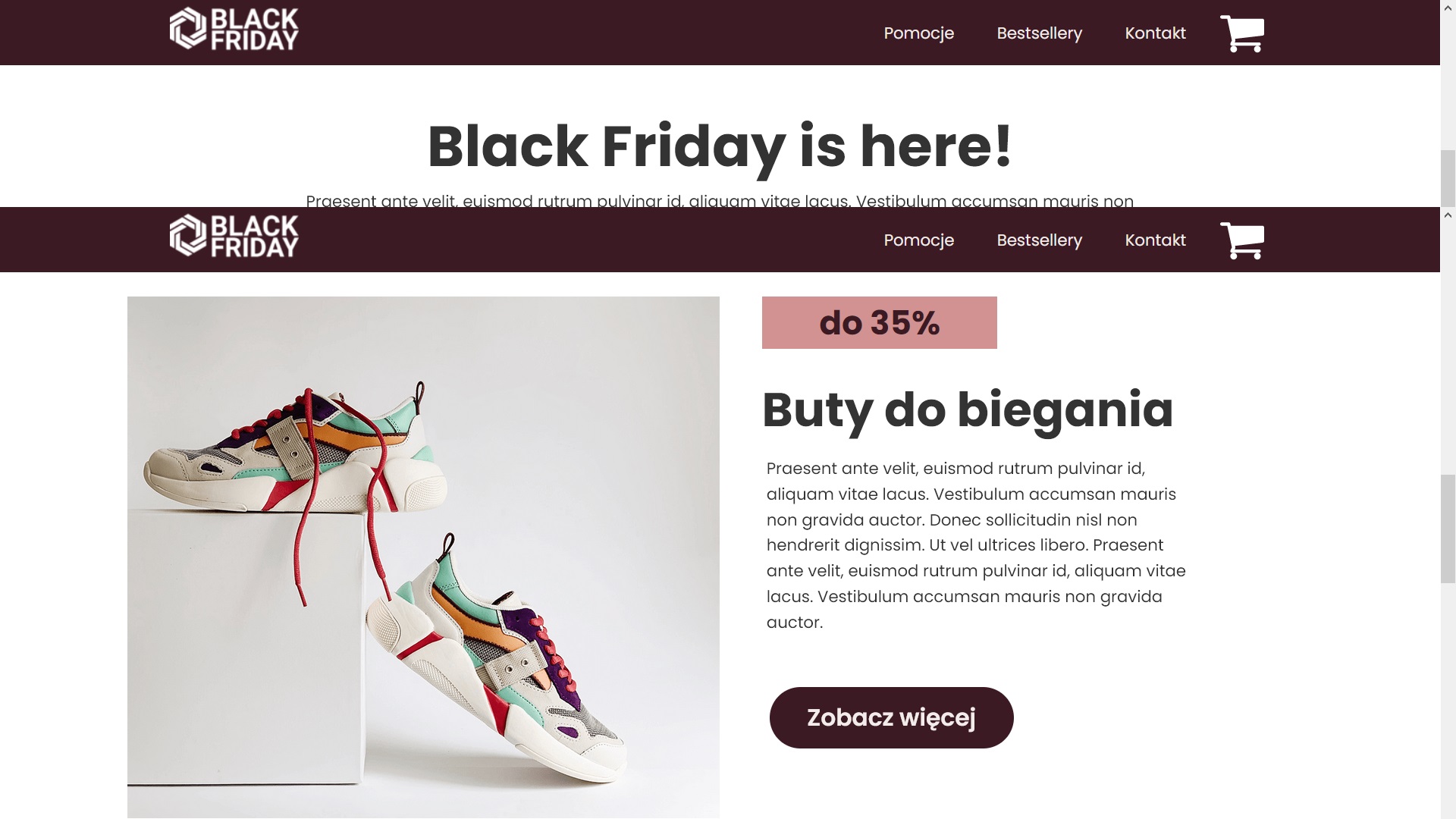1456x819 pixels.
Task: Open the shopping cart in the lower header
Action: pos(1241,240)
